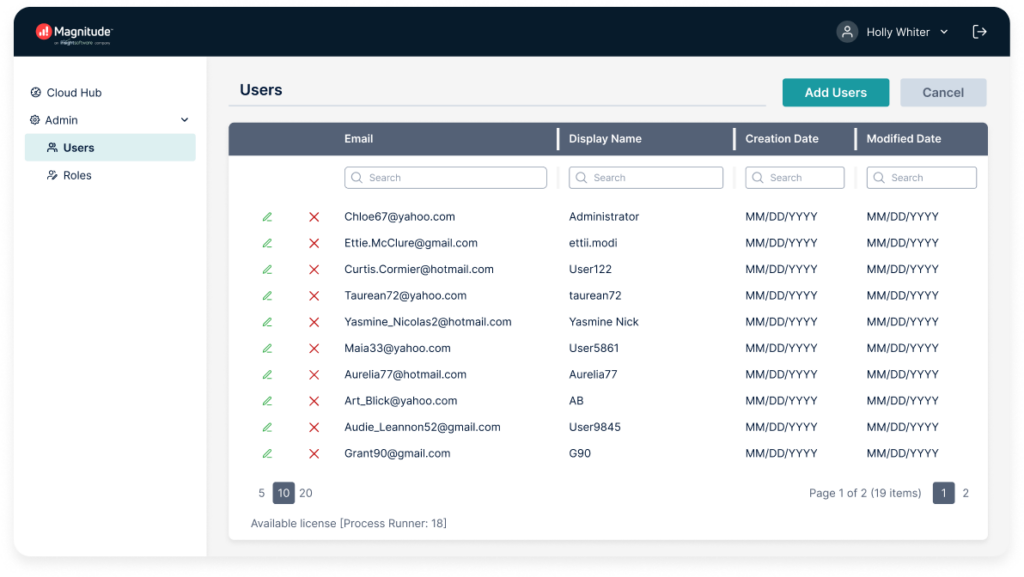Remove the user Maia33@yahoo.com

coord(312,347)
